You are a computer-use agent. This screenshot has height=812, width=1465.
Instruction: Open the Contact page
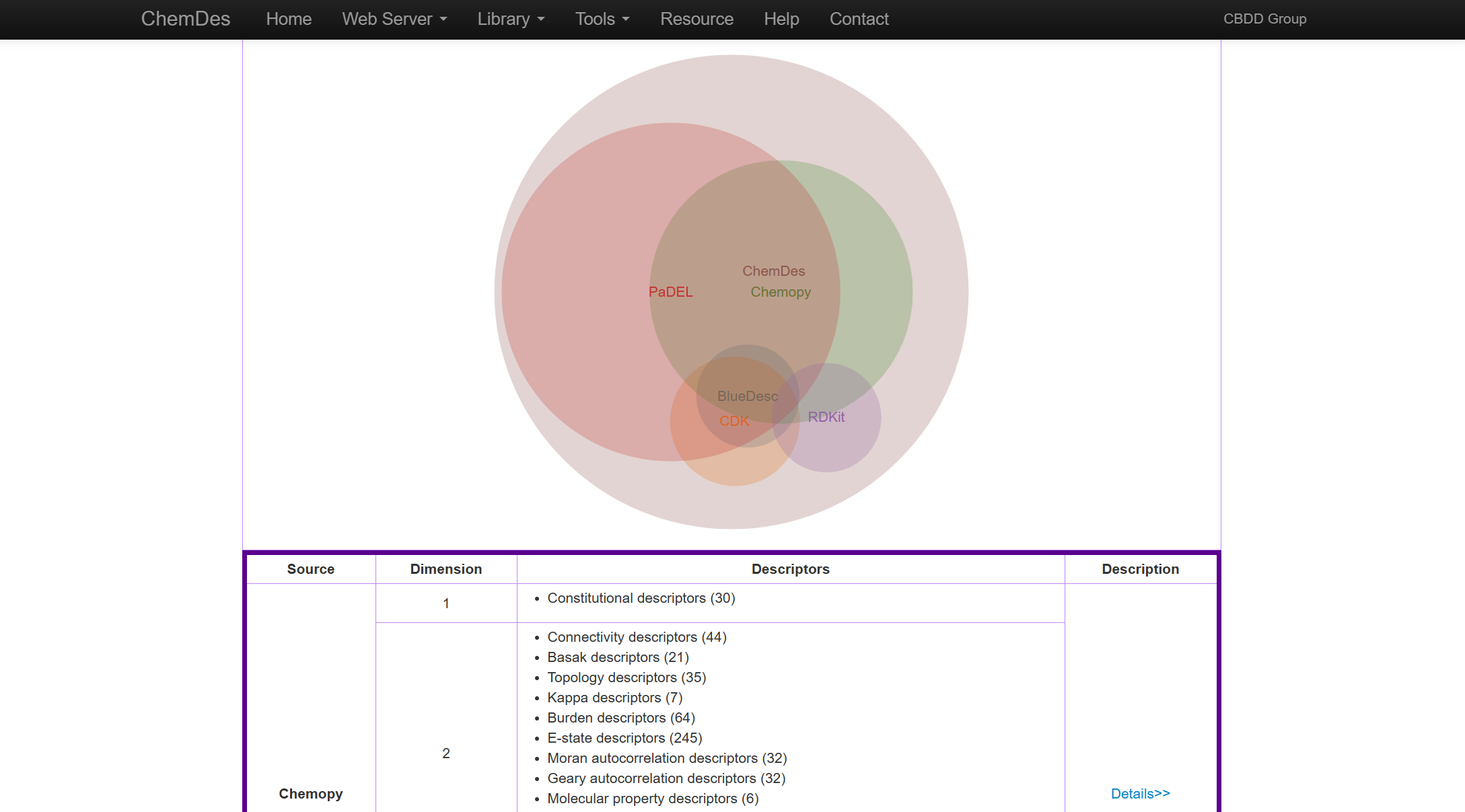(859, 19)
